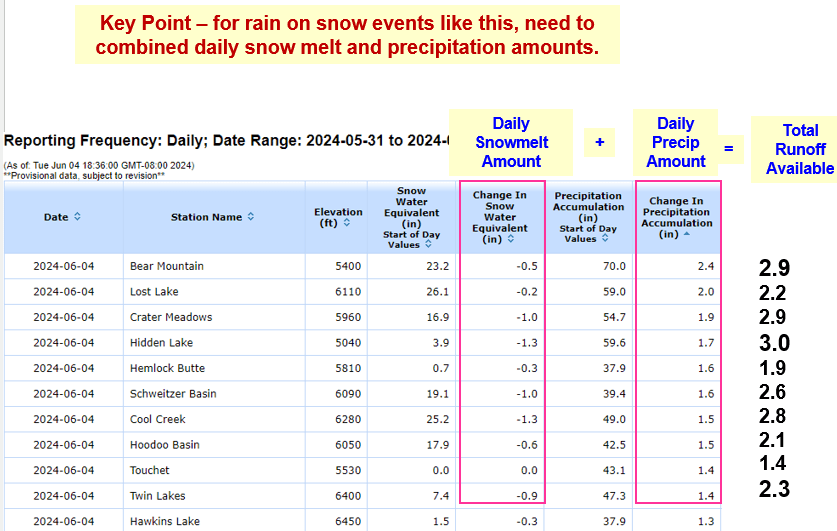
Task: Click the Daily Snowmelt Amount yellow label
Action: [x=511, y=142]
